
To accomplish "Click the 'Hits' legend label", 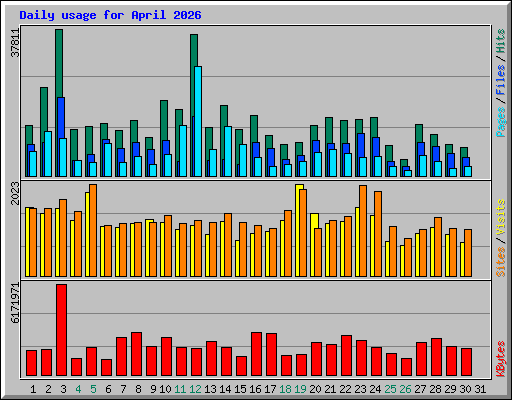I will coord(500,41).
